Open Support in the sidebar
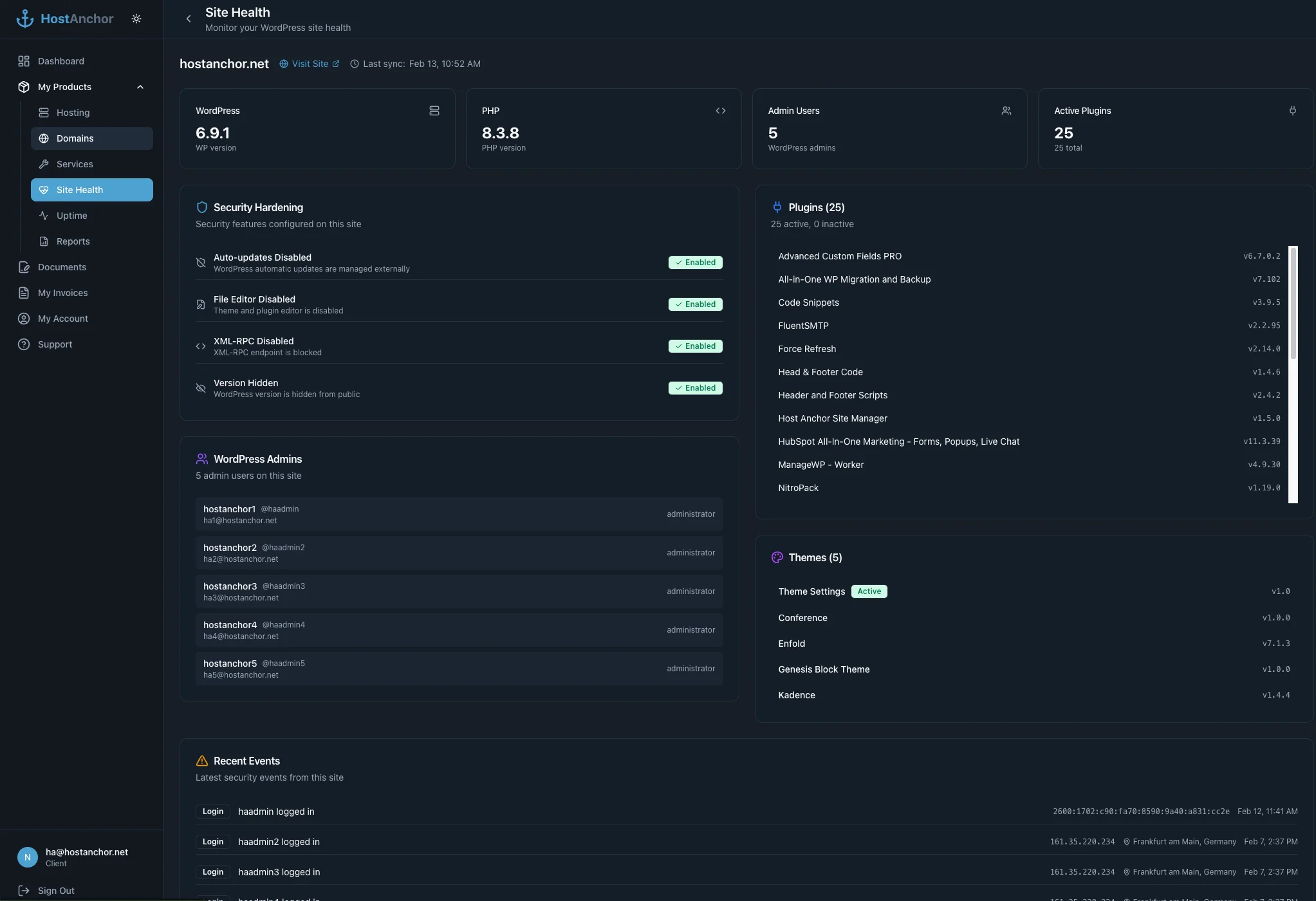Image resolution: width=1316 pixels, height=901 pixels. pos(82,344)
